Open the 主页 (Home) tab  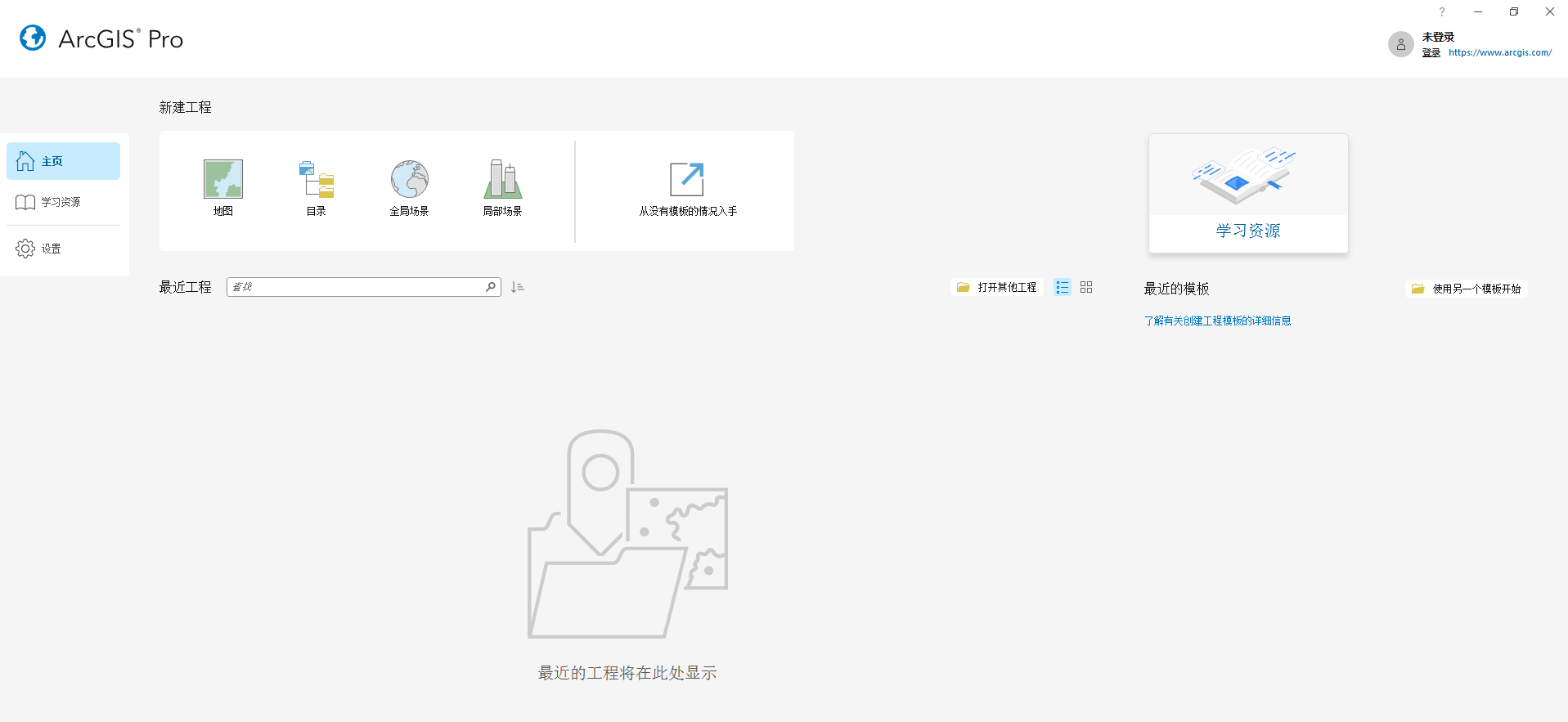pyautogui.click(x=63, y=161)
